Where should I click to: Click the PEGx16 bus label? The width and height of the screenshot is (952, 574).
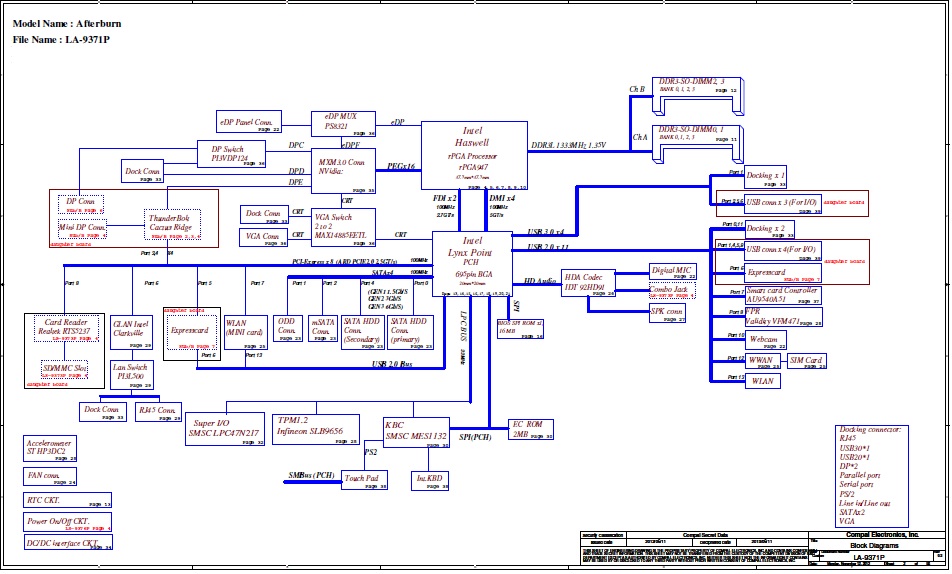(401, 166)
